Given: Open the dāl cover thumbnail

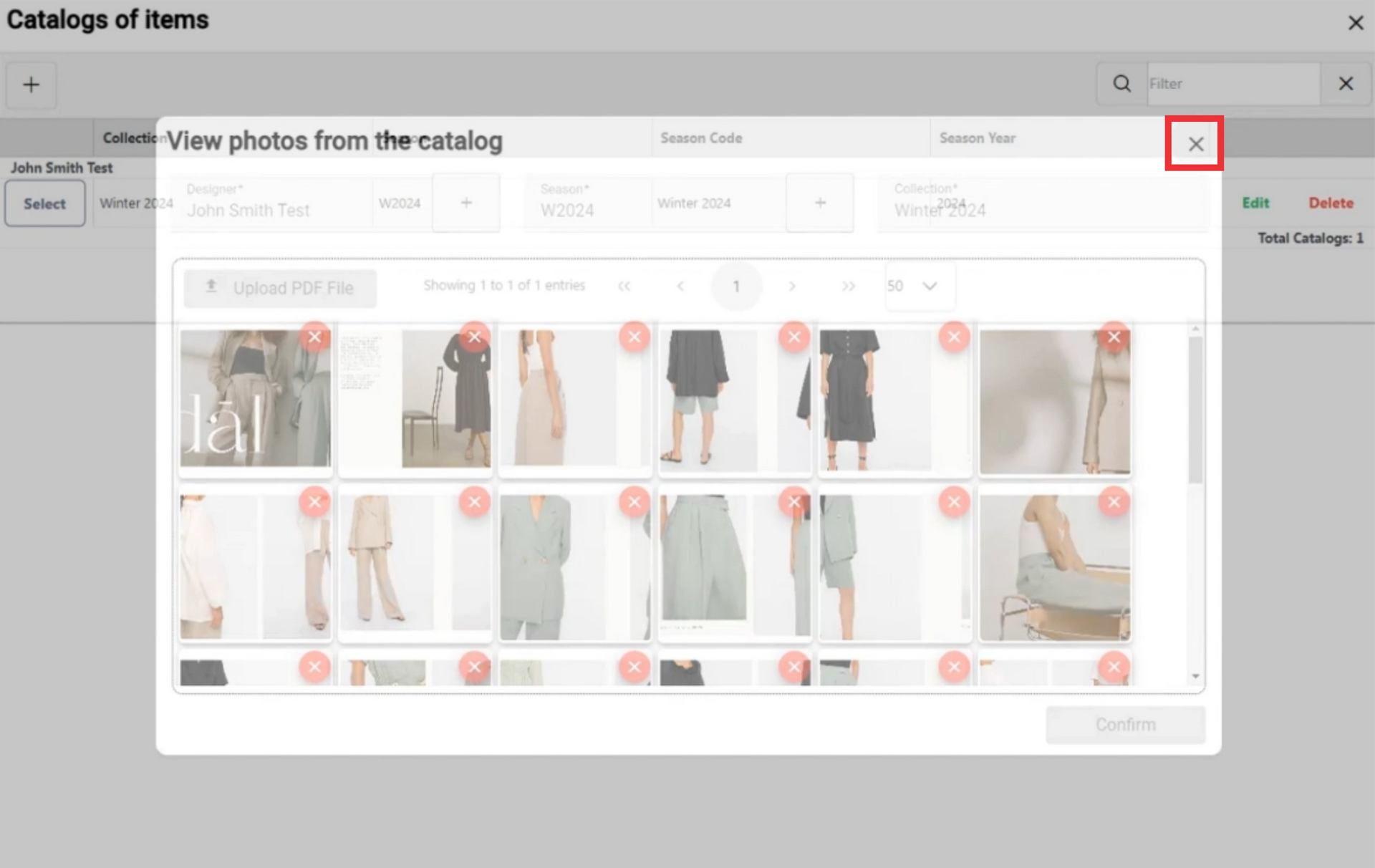Looking at the screenshot, I should coord(255,398).
